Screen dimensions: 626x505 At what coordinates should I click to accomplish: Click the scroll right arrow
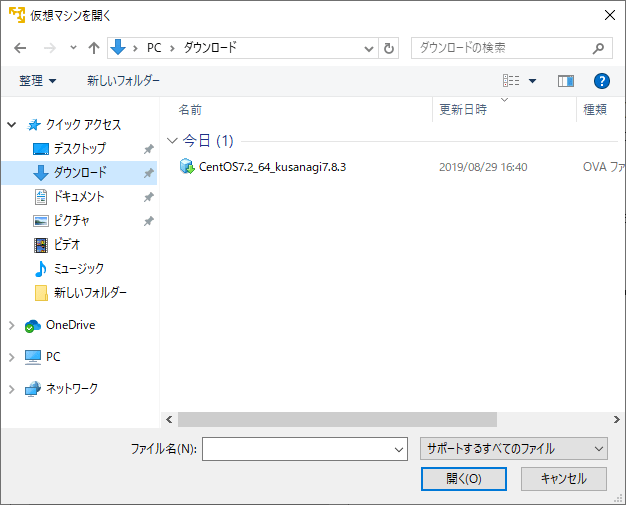point(617,420)
